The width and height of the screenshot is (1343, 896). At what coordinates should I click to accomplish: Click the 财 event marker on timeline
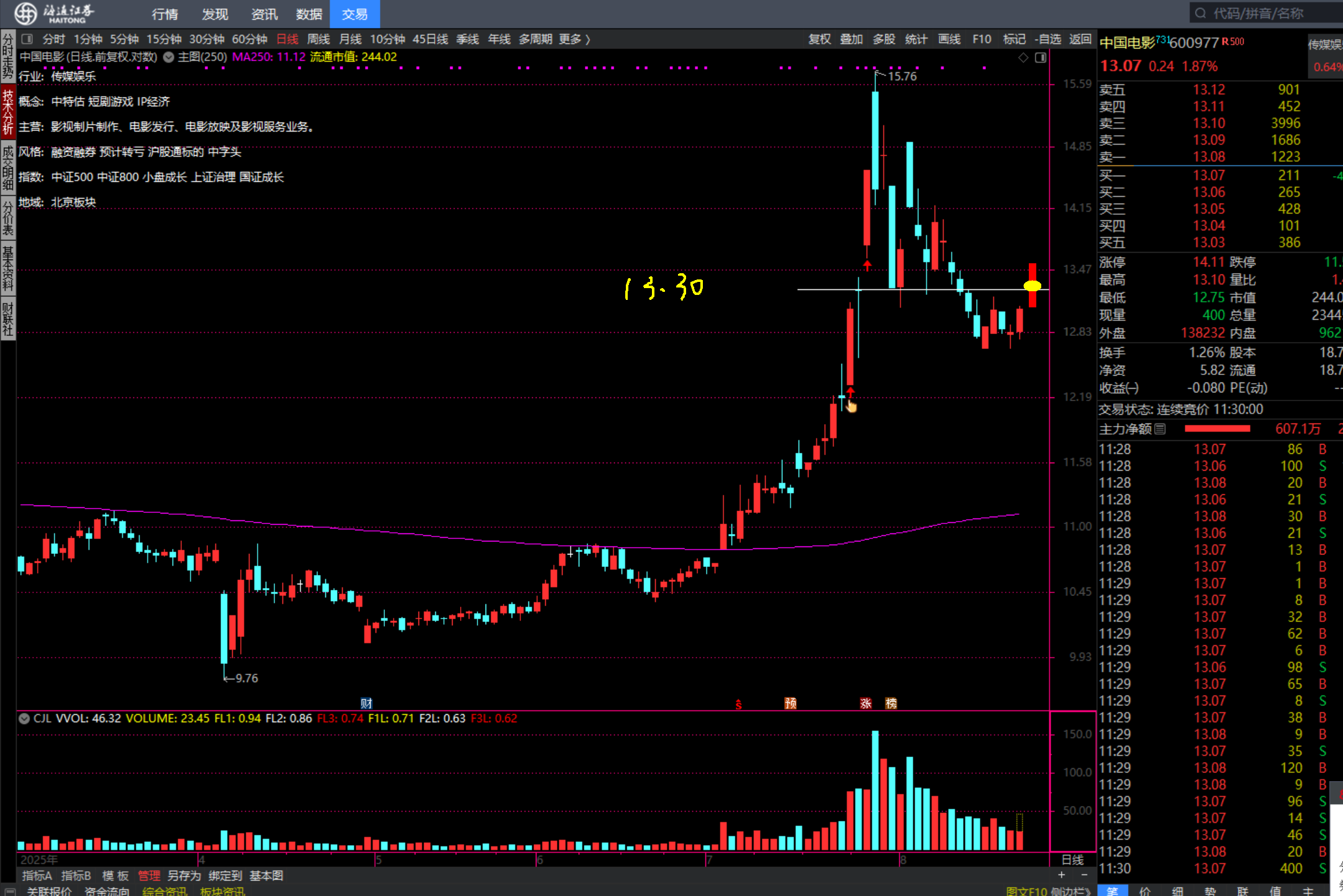(366, 704)
